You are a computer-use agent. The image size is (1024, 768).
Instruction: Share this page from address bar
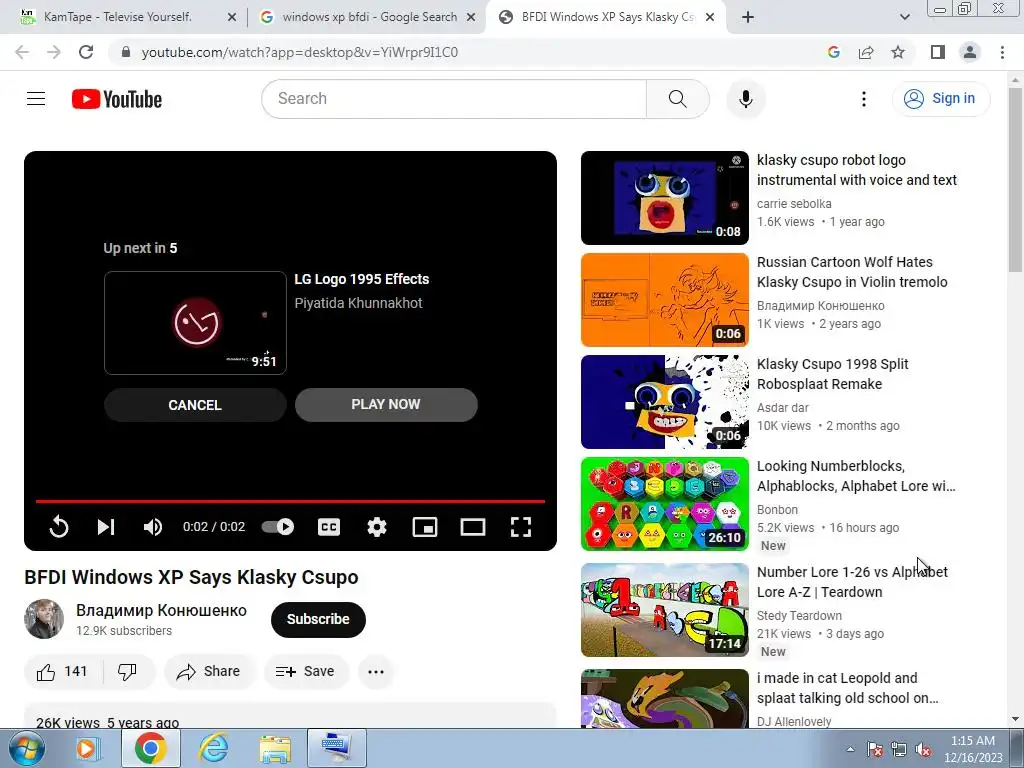coord(866,52)
